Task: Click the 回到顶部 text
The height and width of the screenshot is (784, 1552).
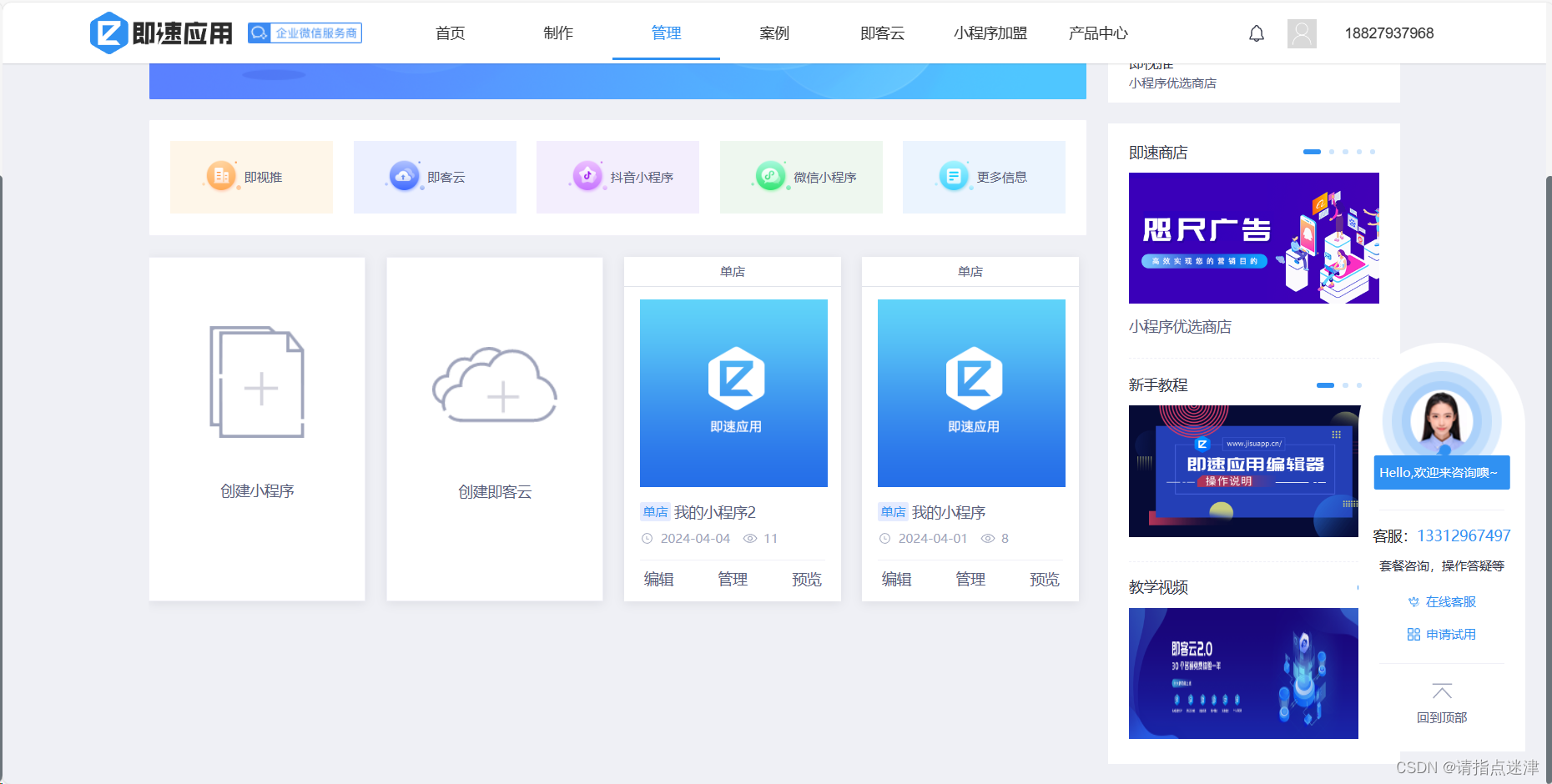Action: click(x=1442, y=717)
